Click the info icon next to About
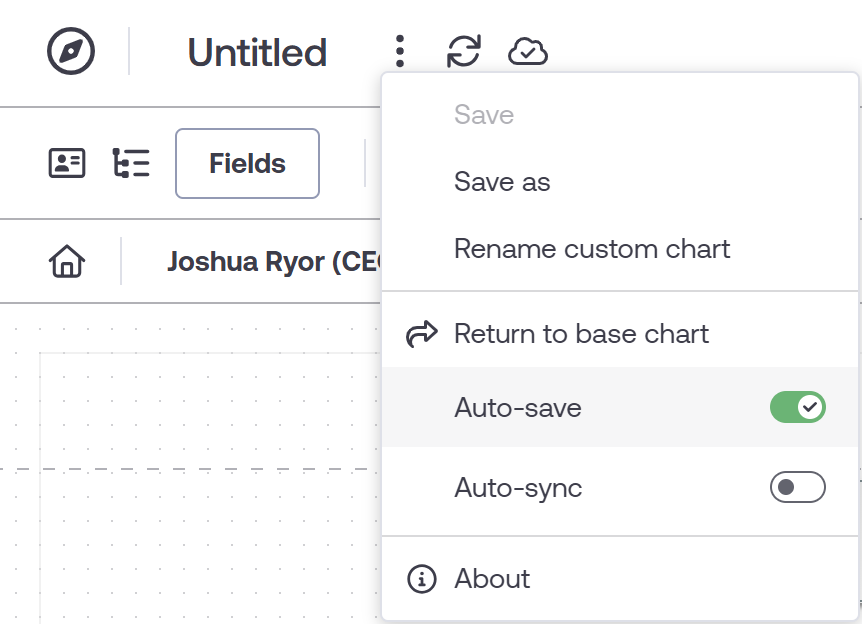The width and height of the screenshot is (862, 624). tap(424, 578)
